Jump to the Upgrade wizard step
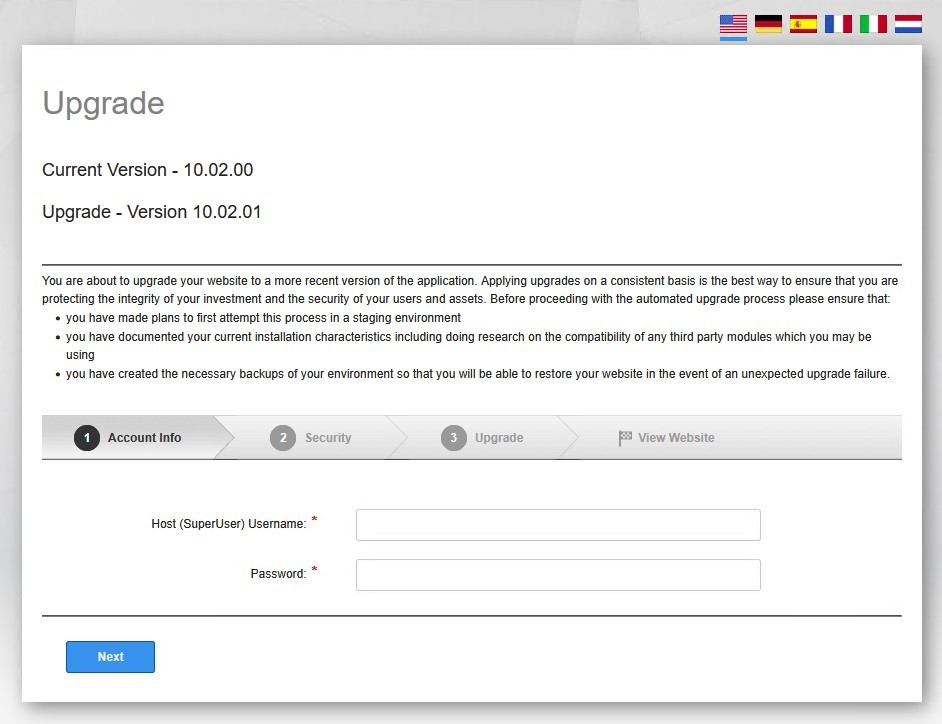 click(499, 438)
